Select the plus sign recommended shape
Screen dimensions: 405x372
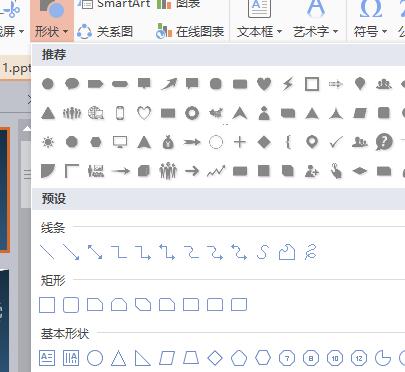(x=240, y=142)
